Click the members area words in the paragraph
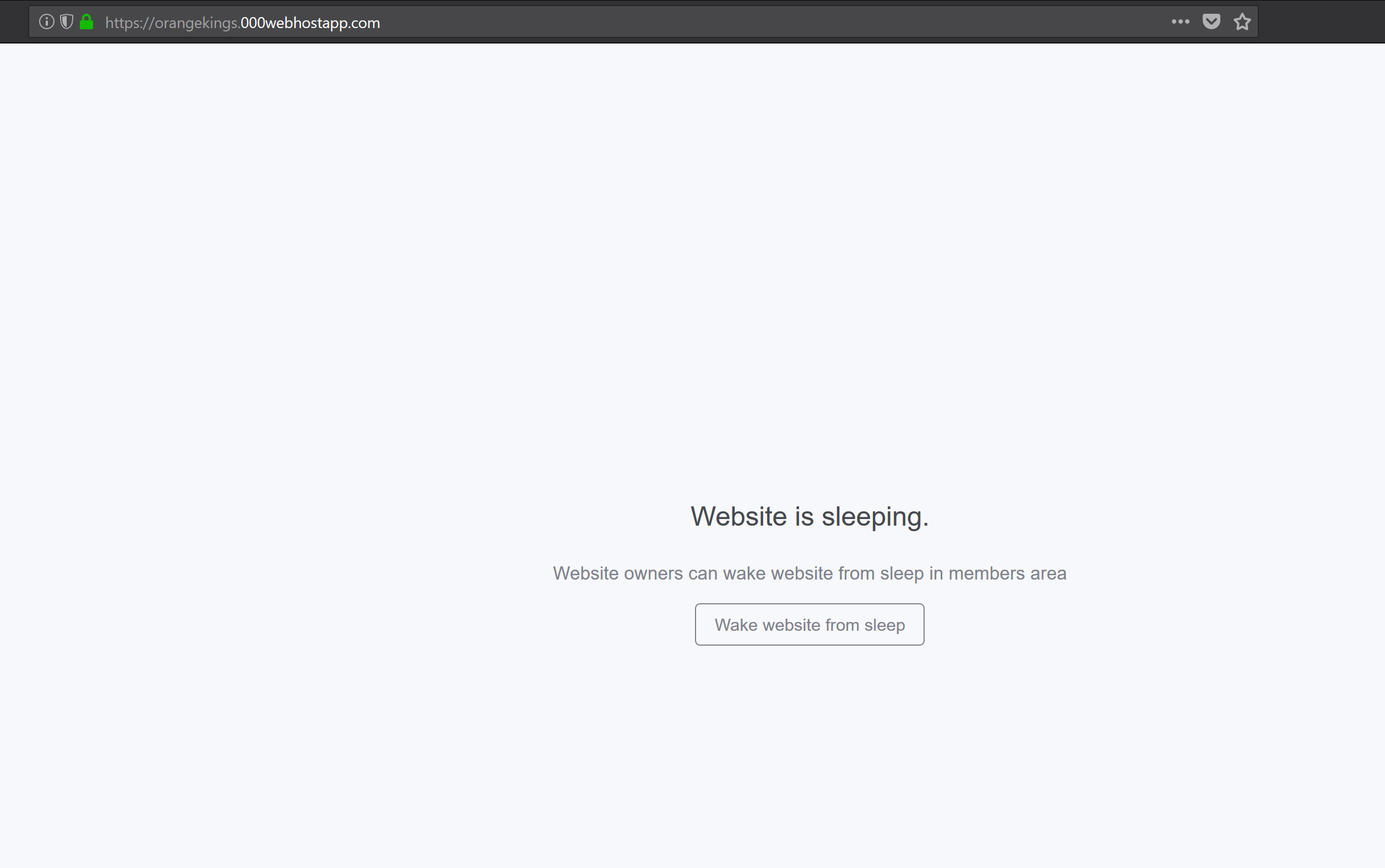This screenshot has width=1385, height=868. [1007, 573]
